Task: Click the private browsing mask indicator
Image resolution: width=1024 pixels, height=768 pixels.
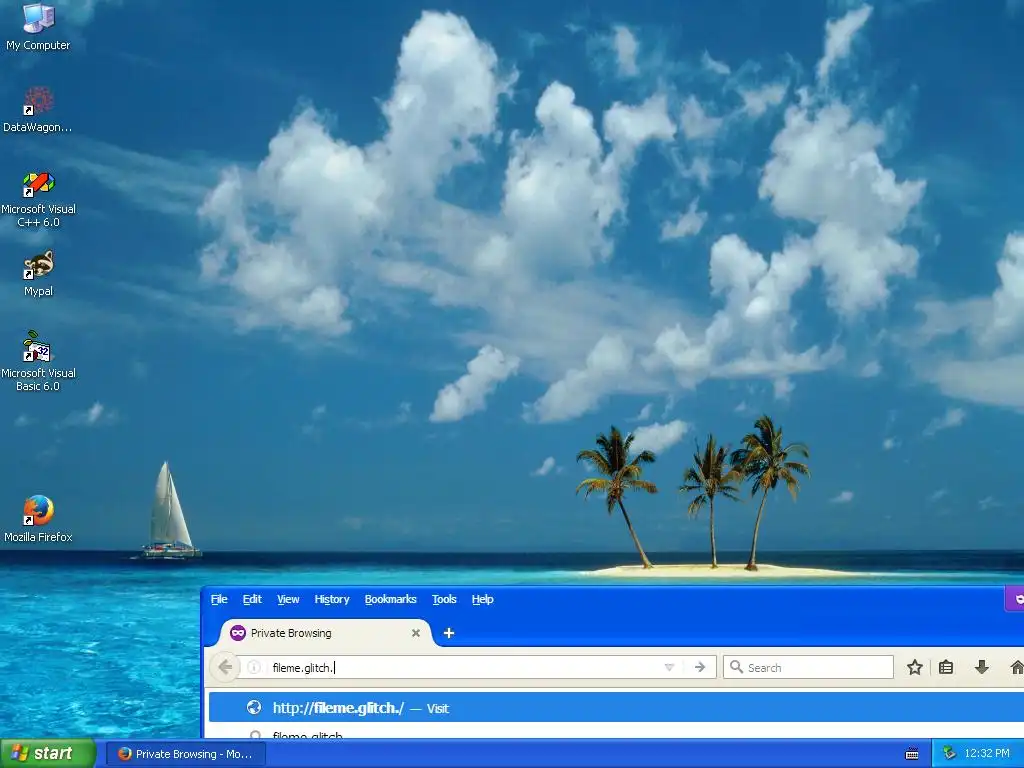Action: (1015, 599)
